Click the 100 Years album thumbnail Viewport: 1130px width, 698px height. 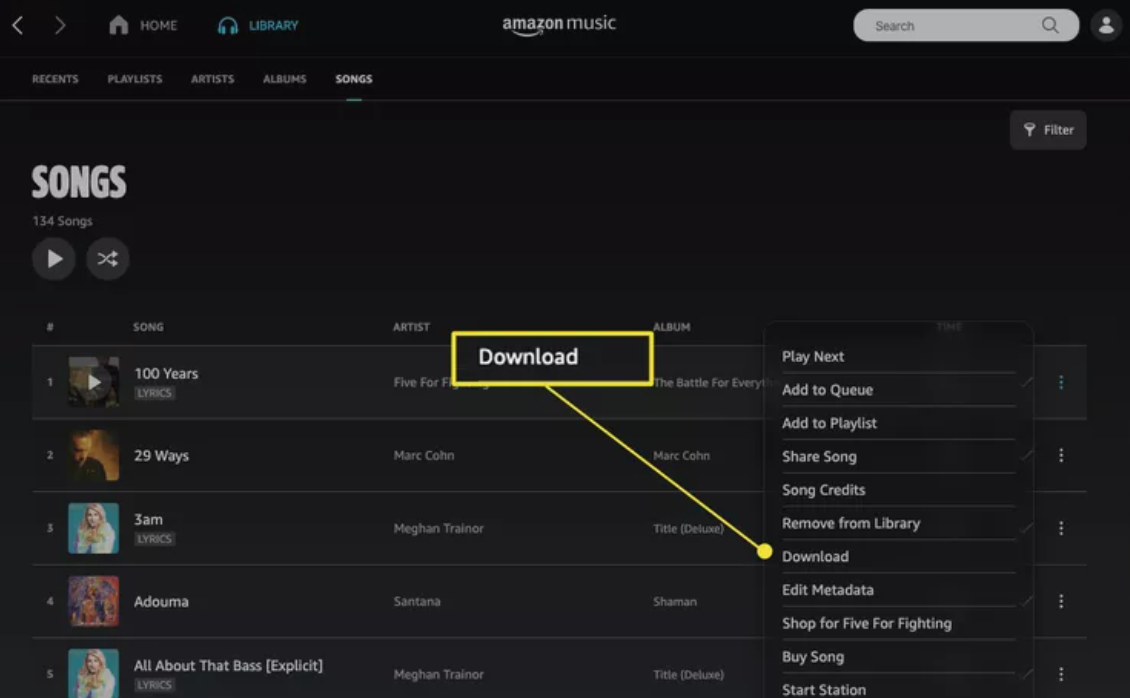point(93,382)
